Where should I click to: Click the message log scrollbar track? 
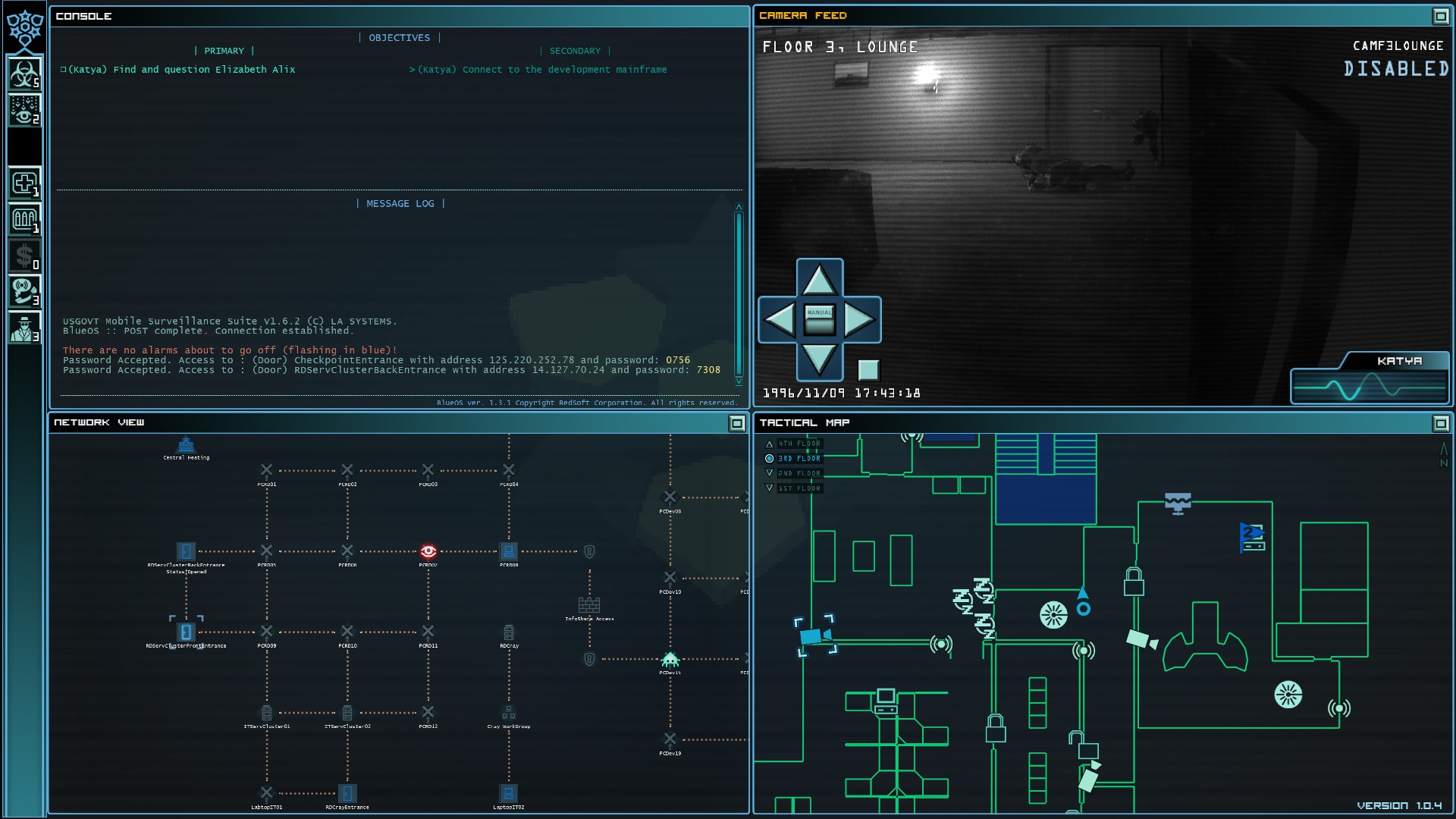point(739,294)
